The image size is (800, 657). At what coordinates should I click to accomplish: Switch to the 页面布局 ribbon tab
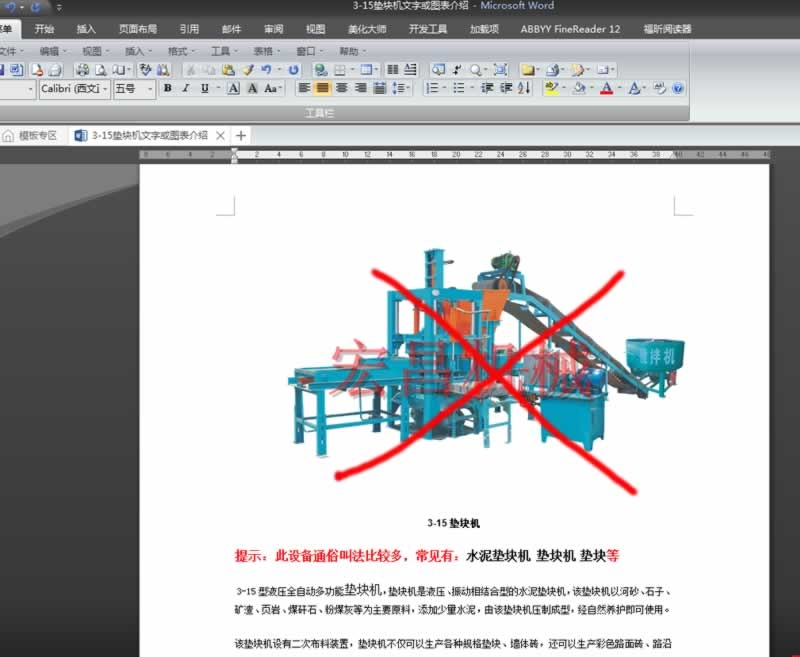click(x=137, y=29)
